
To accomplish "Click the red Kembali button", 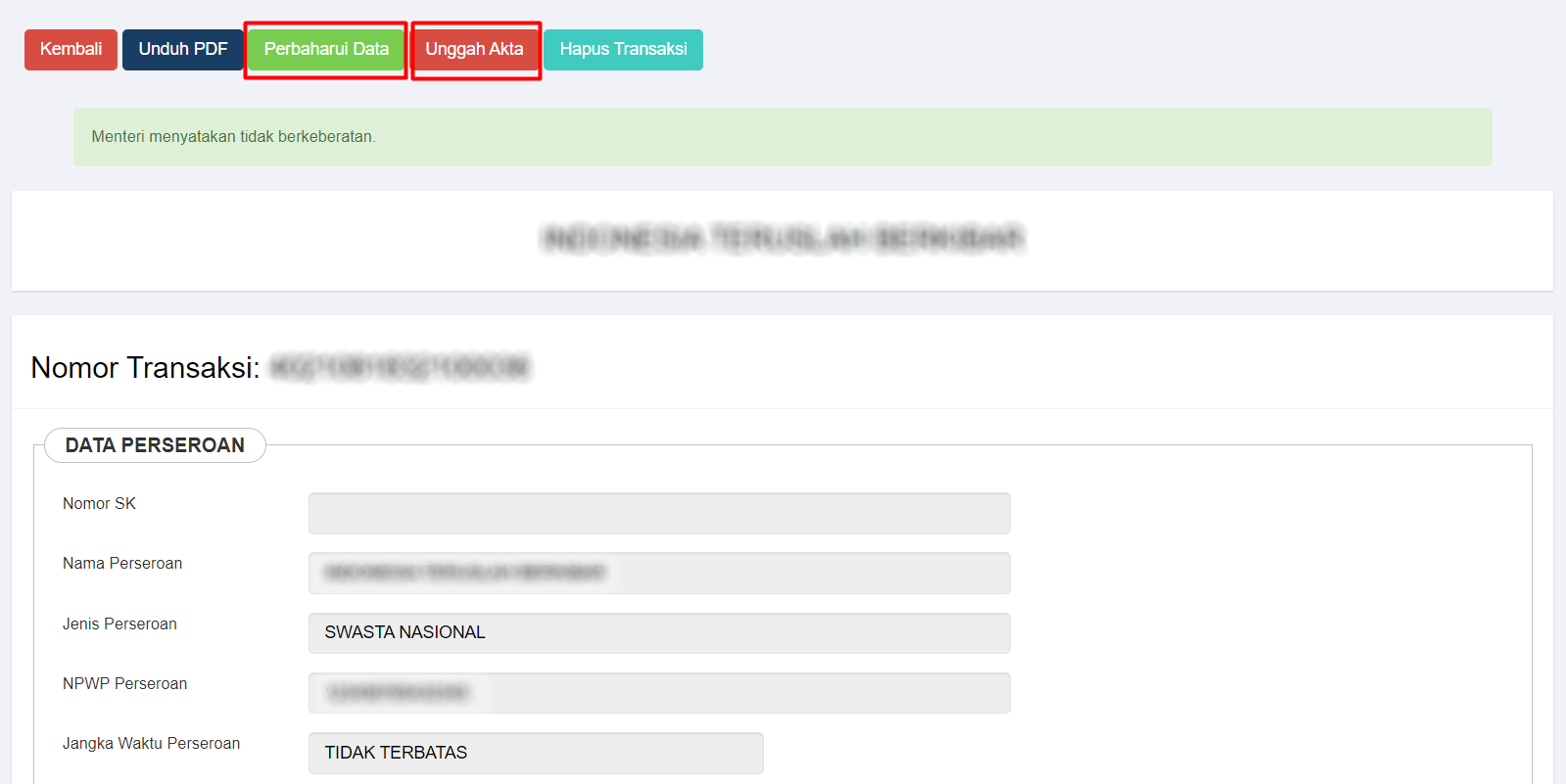I will (71, 49).
